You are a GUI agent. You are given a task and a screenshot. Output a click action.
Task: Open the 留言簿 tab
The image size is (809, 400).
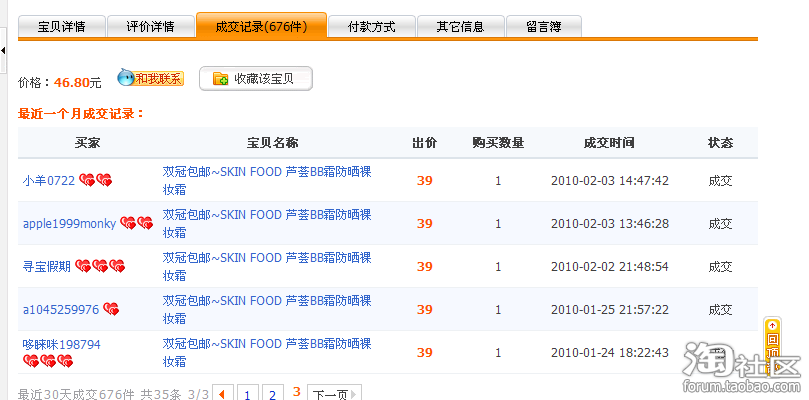pos(544,27)
